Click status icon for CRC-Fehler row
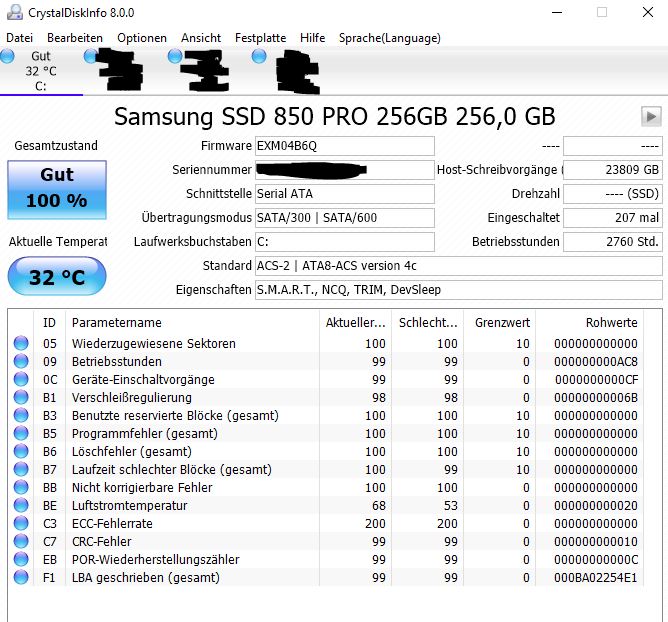 (21, 541)
